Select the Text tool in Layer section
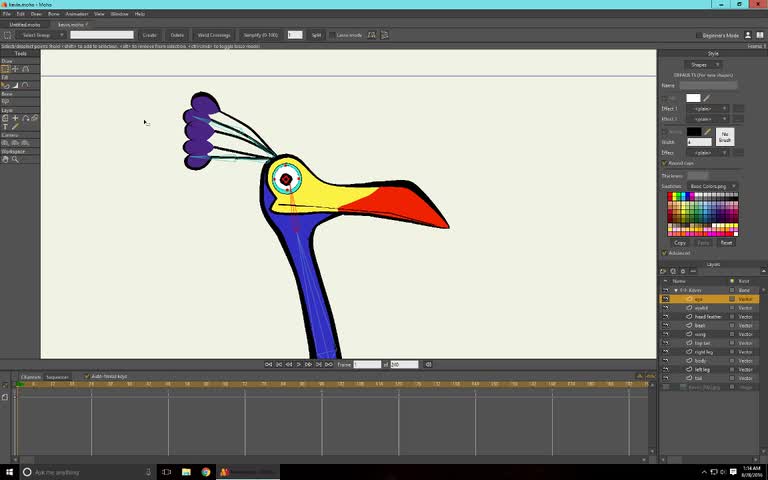This screenshot has width=768, height=480. pos(5,127)
